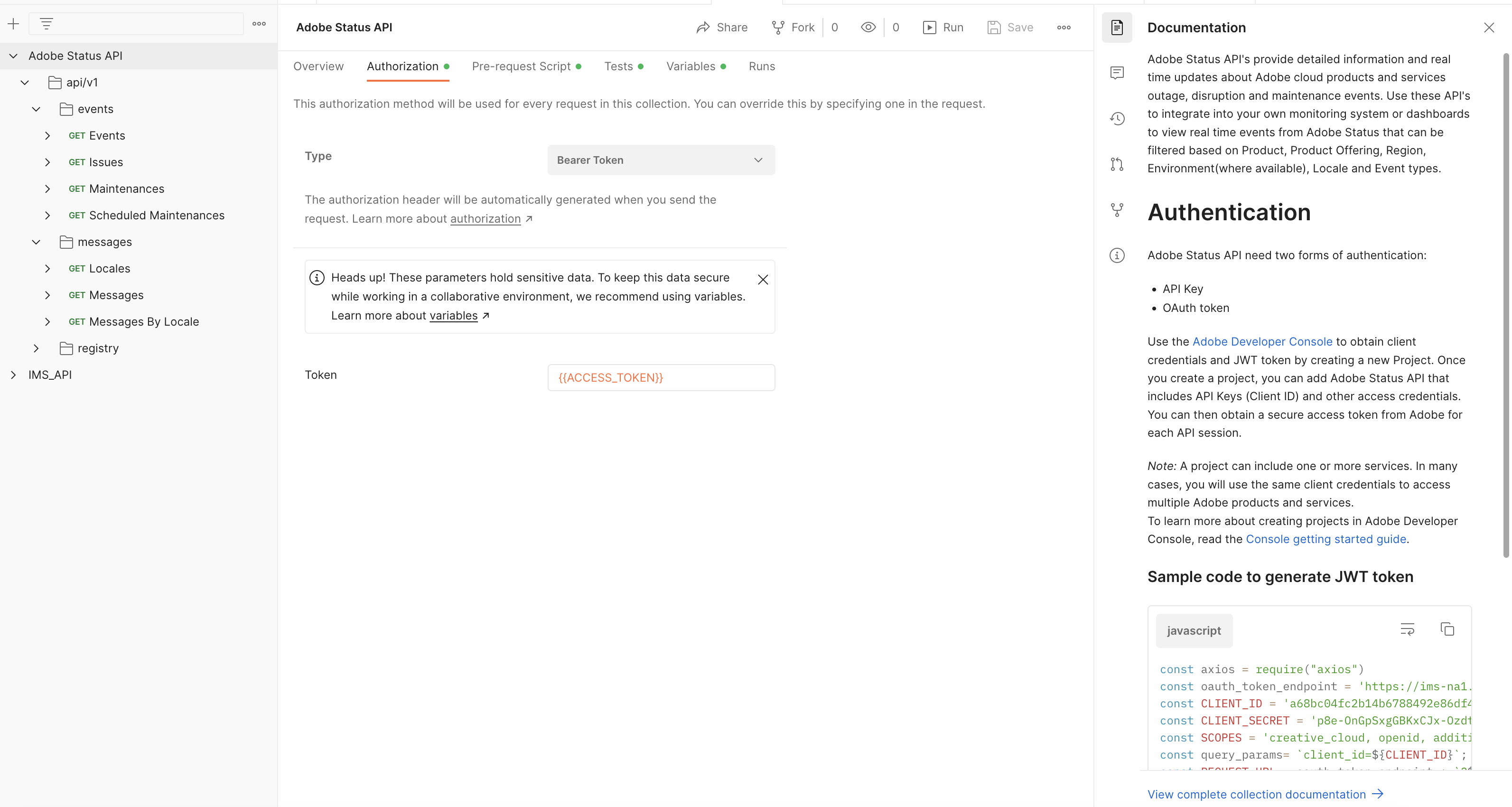
Task: Open the variables learn more link
Action: [x=453, y=315]
